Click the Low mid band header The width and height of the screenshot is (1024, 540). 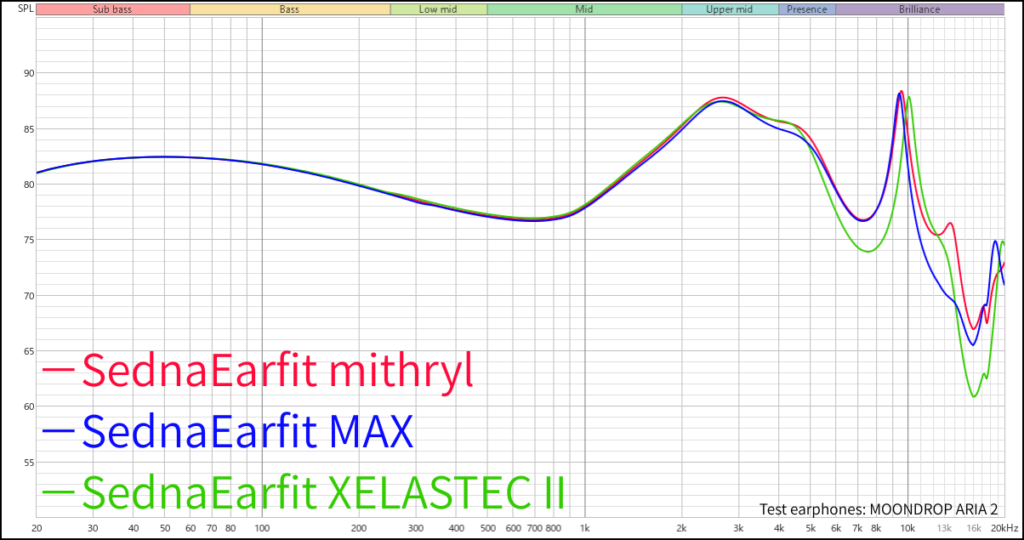coord(438,9)
